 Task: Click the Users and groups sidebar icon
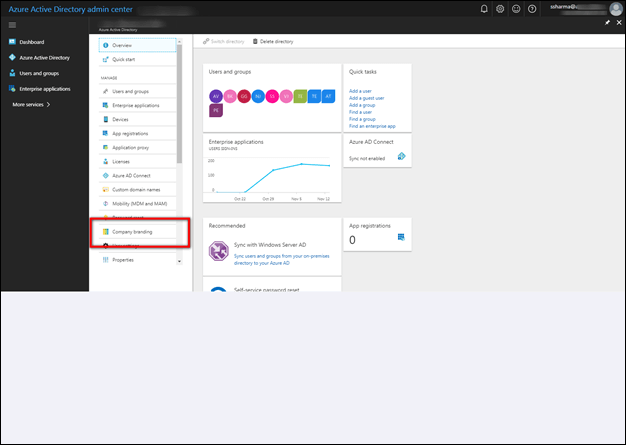pyautogui.click(x=12, y=73)
